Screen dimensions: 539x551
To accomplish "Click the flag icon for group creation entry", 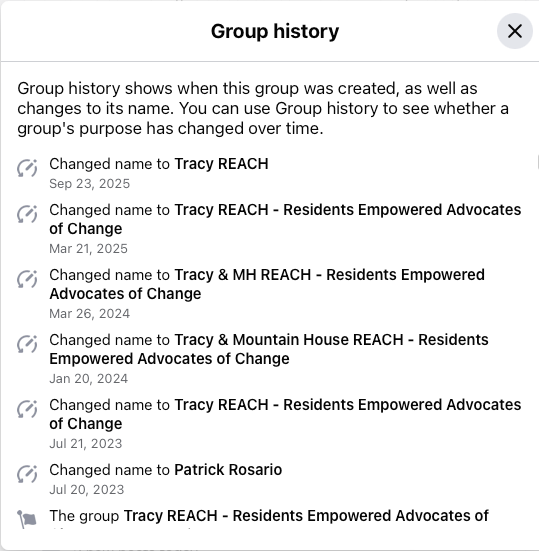I will (x=27, y=519).
